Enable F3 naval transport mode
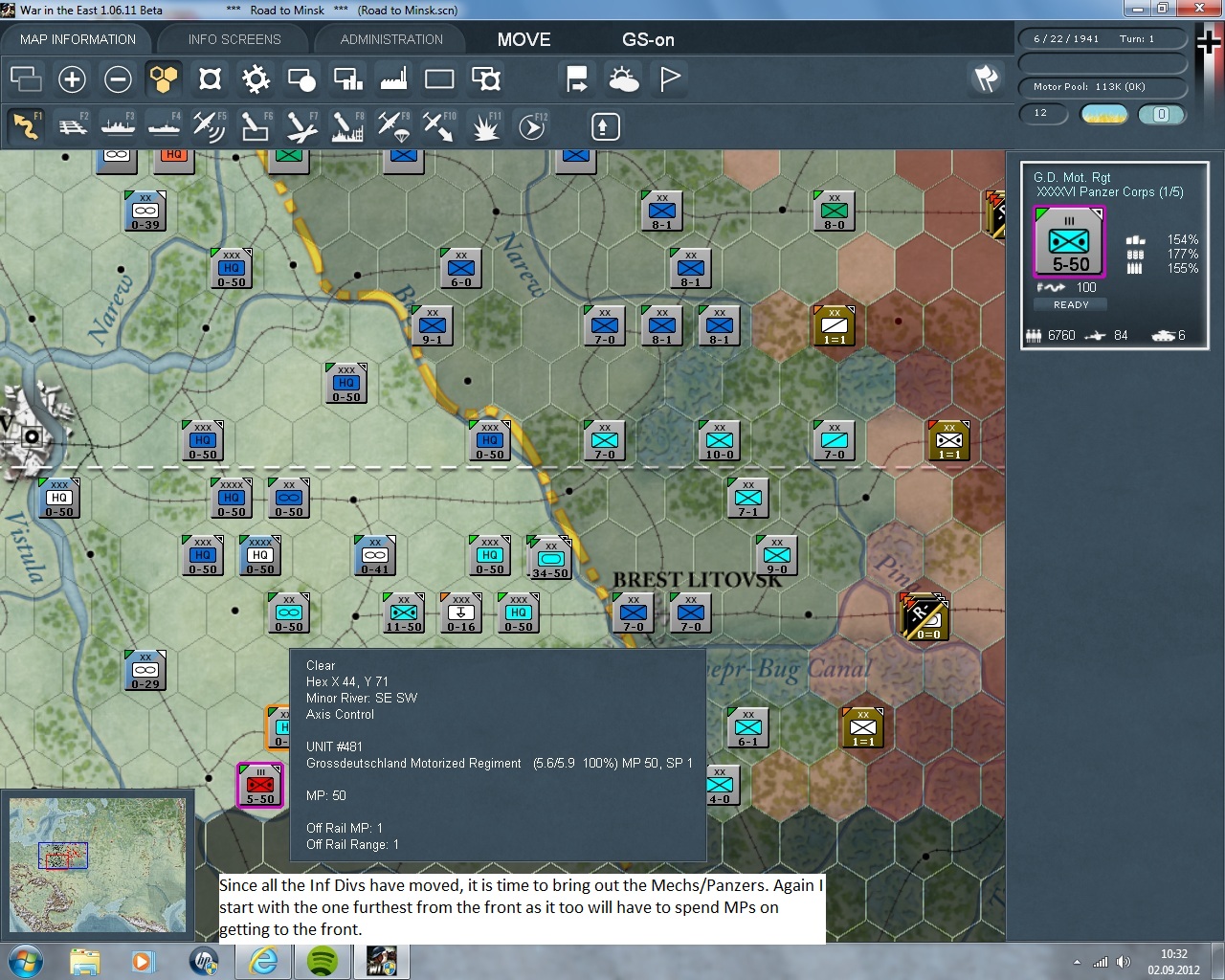Screen dimensions: 1225x980 (118, 125)
